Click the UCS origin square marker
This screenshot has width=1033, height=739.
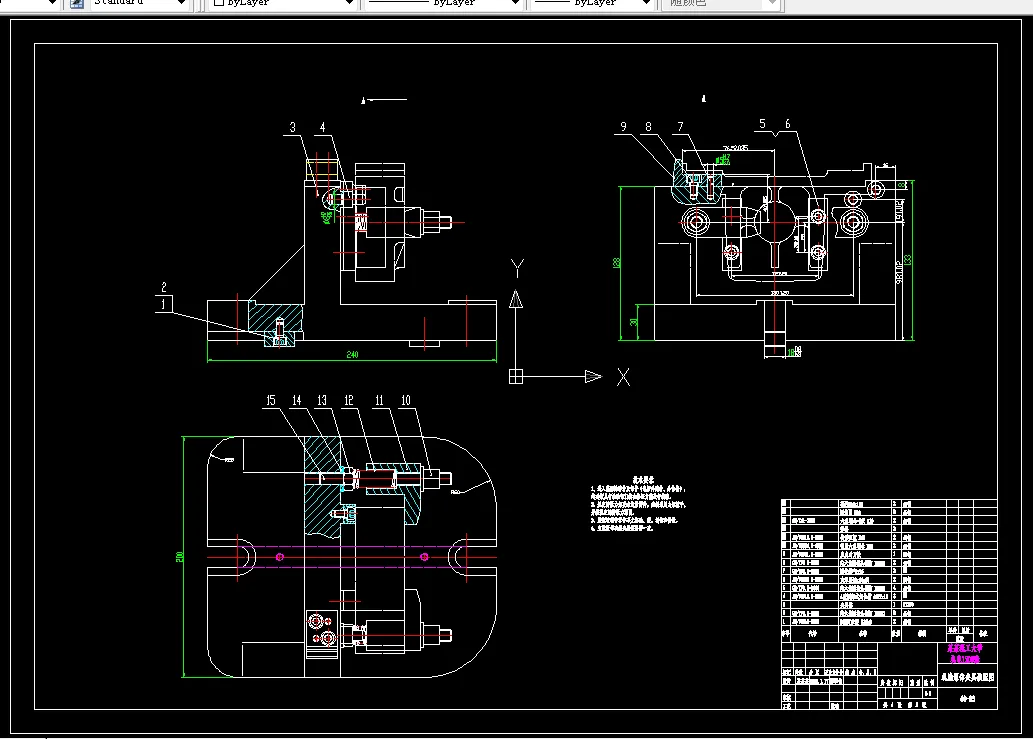(x=516, y=377)
